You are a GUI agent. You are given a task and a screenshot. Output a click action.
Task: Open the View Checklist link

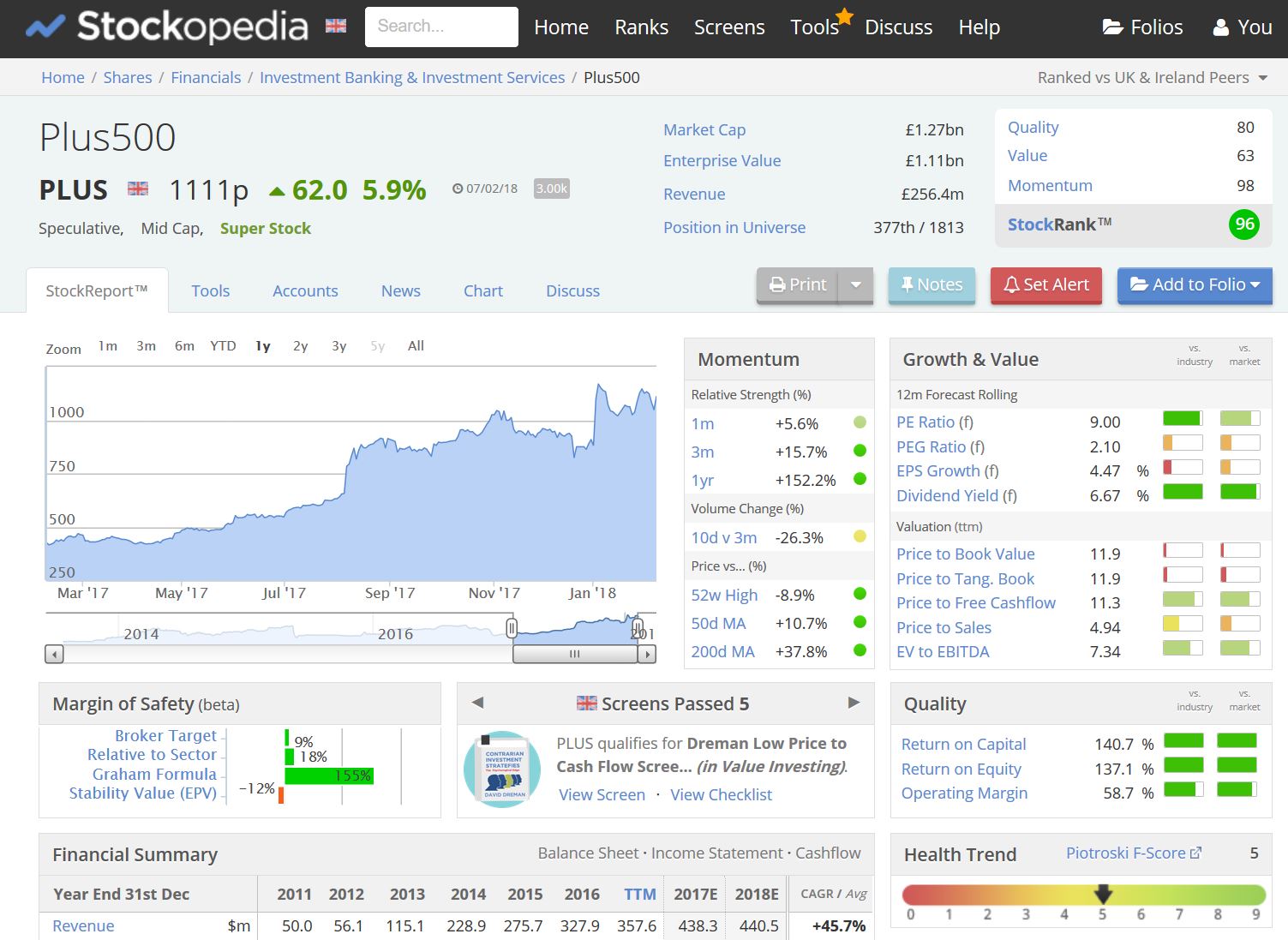point(721,794)
